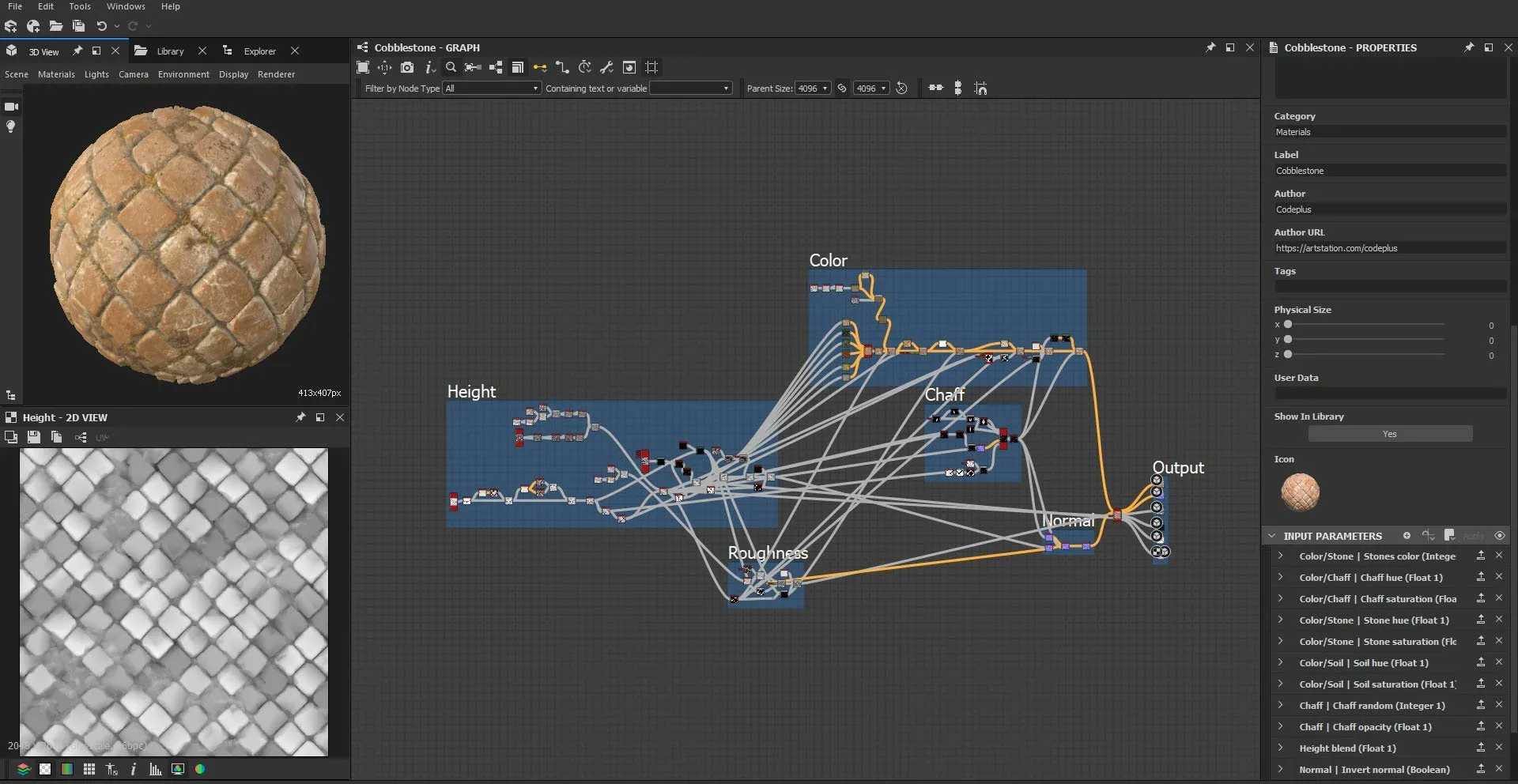Viewport: 1518px width, 784px height.
Task: Click the yellow link display icon in graph
Action: click(x=540, y=67)
